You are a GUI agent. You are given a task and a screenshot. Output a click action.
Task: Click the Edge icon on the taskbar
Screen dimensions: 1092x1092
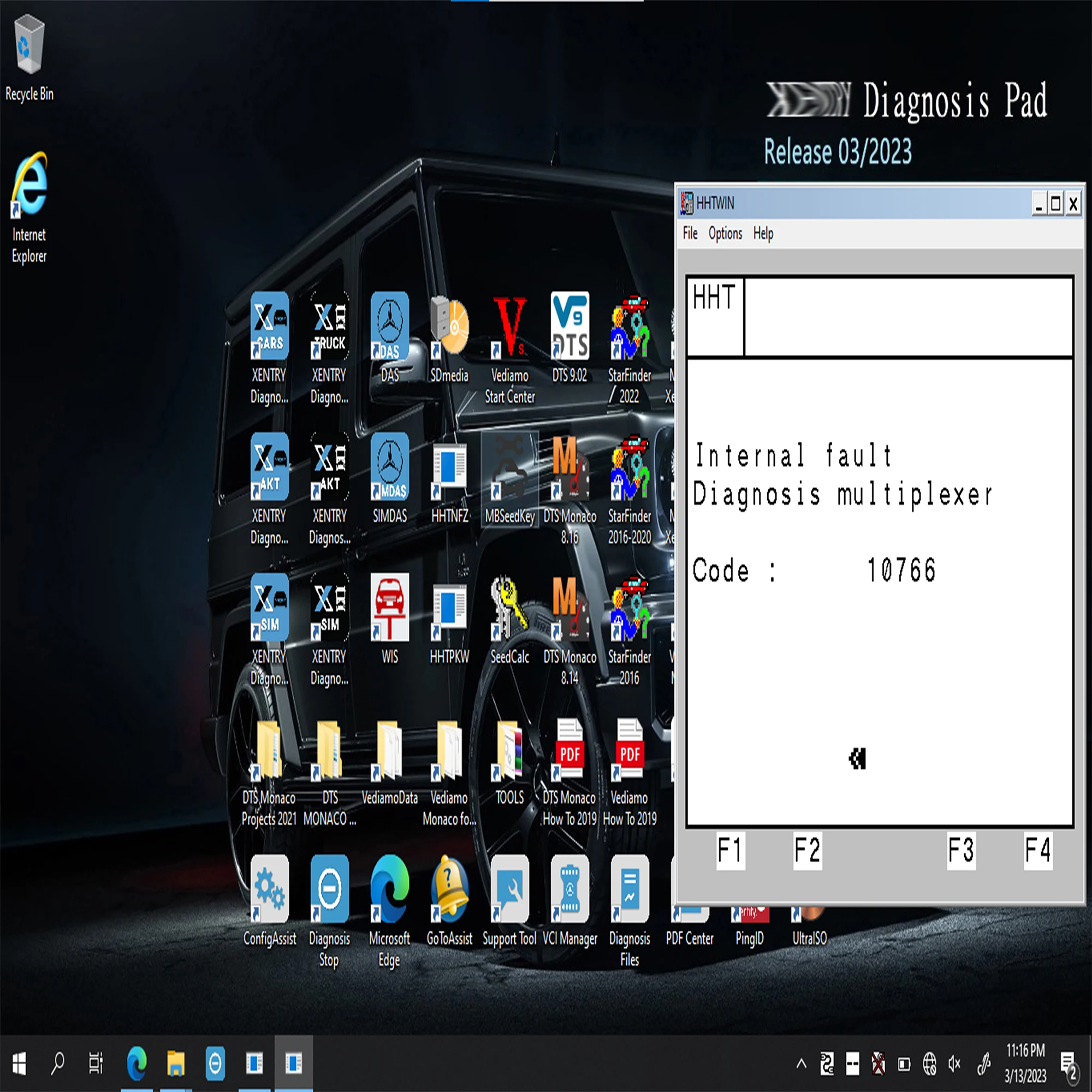click(137, 1064)
